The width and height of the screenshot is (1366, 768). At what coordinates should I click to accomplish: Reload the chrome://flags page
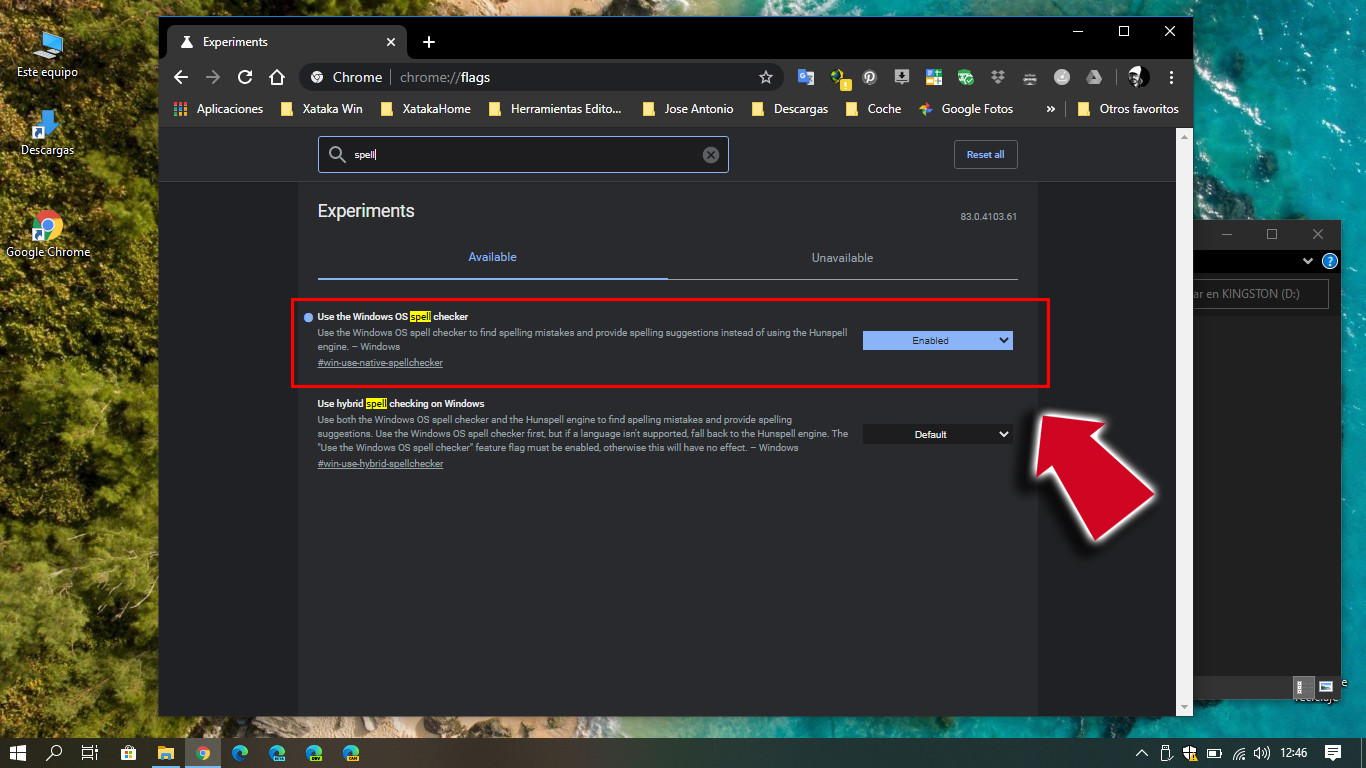pyautogui.click(x=244, y=77)
